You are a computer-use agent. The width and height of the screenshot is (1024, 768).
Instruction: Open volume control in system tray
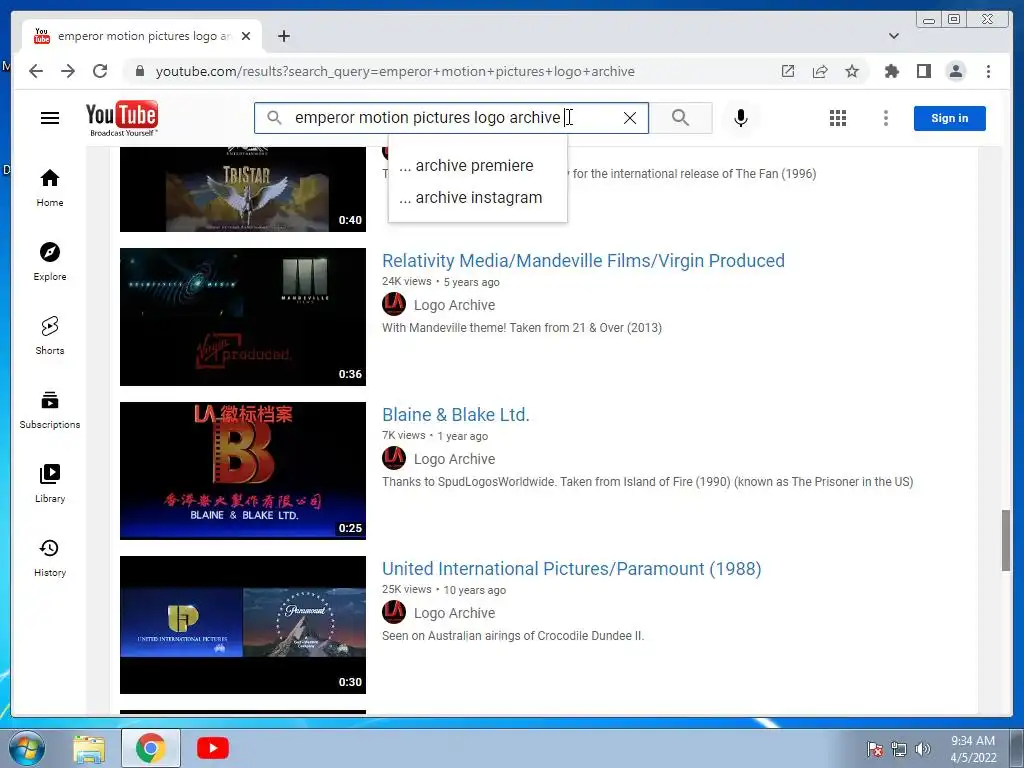(923, 749)
